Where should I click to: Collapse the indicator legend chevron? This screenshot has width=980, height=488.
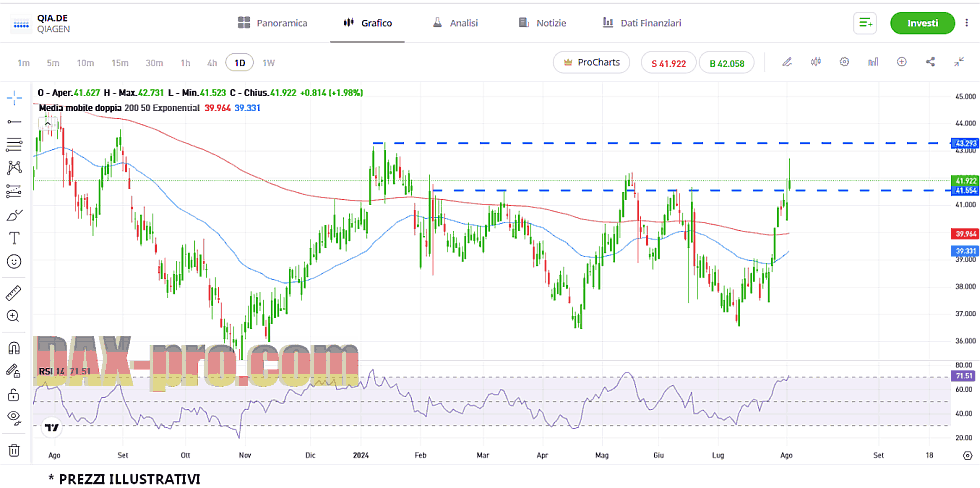coord(48,123)
